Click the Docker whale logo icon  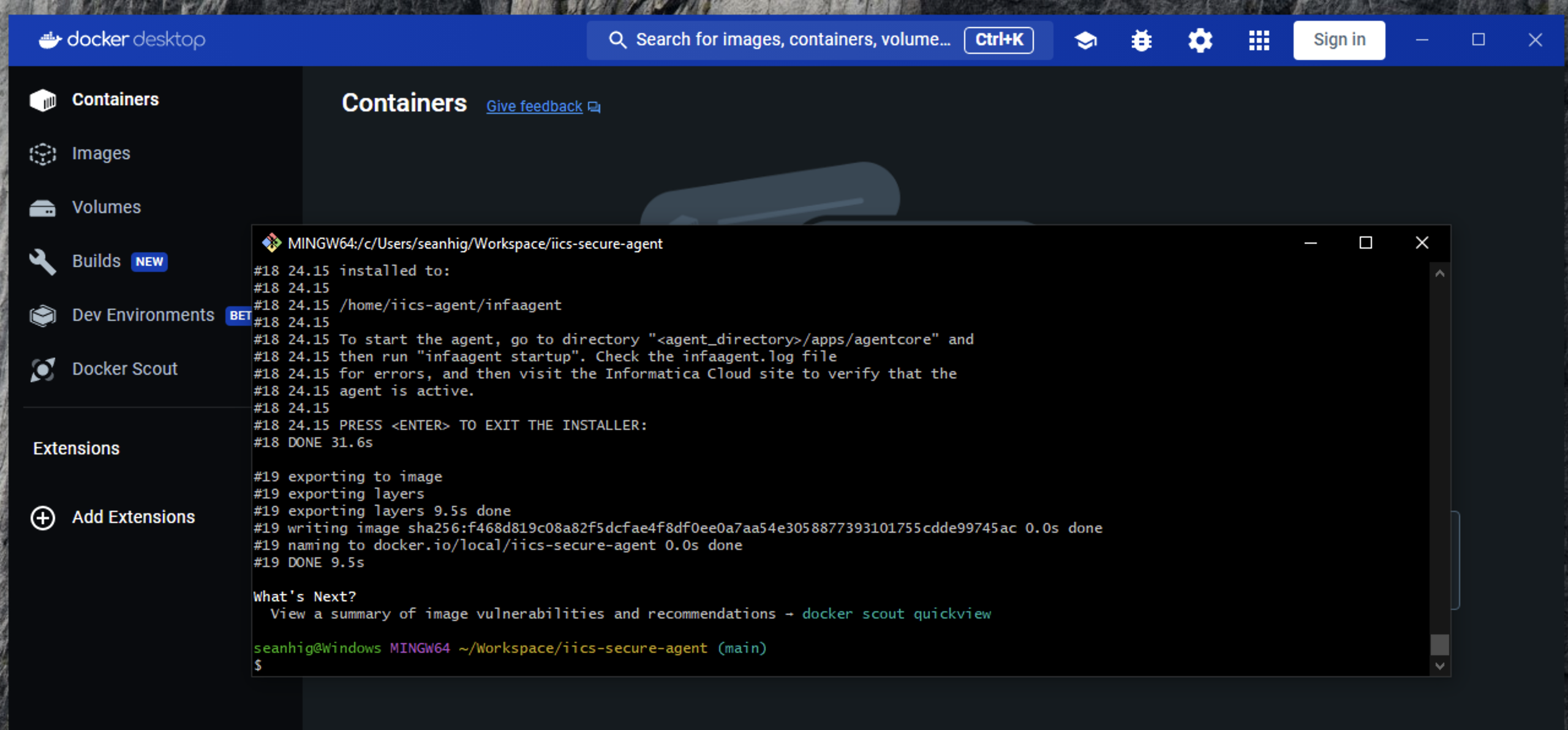pyautogui.click(x=50, y=40)
